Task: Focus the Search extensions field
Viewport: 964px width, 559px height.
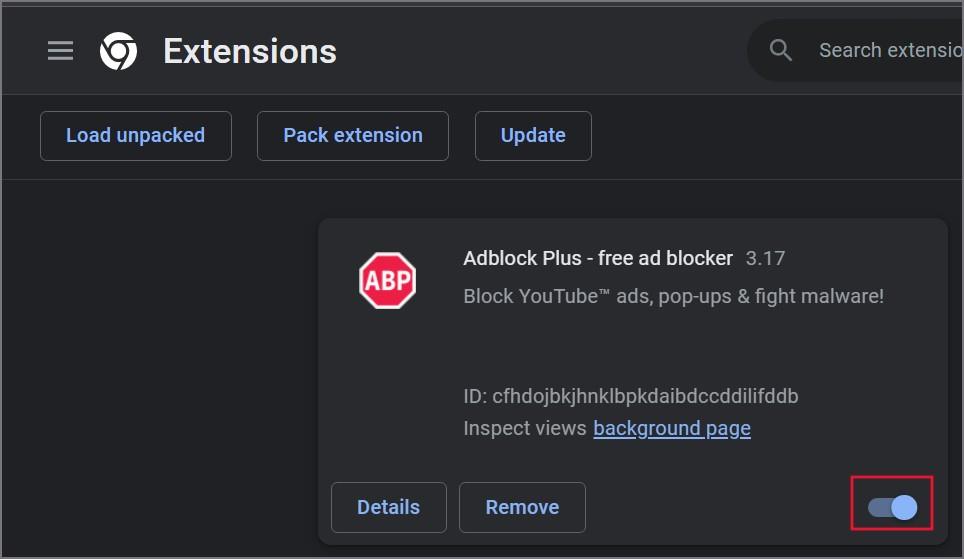Action: (x=885, y=50)
